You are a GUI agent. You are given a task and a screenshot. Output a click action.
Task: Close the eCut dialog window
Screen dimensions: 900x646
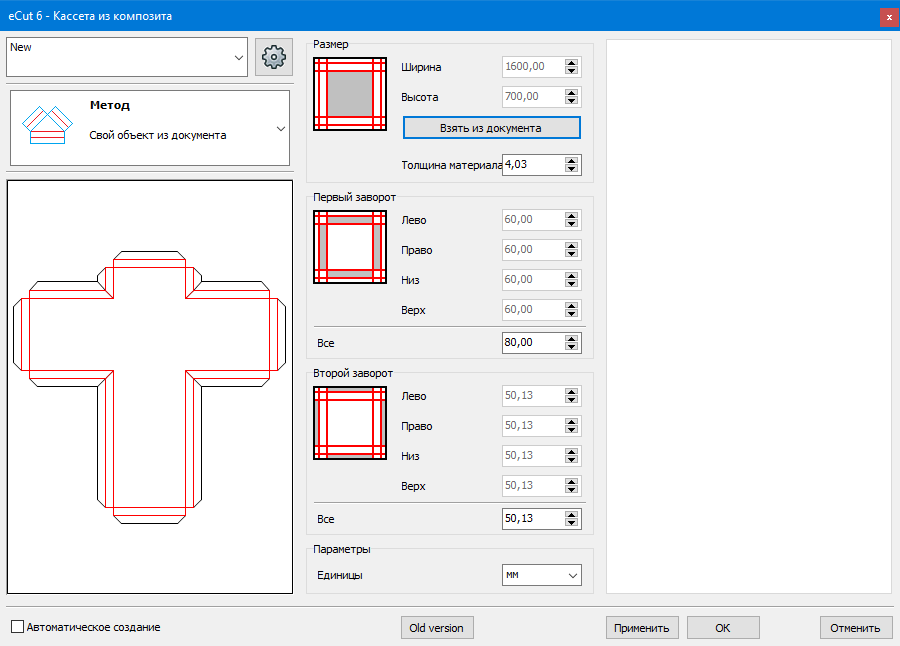click(x=888, y=17)
